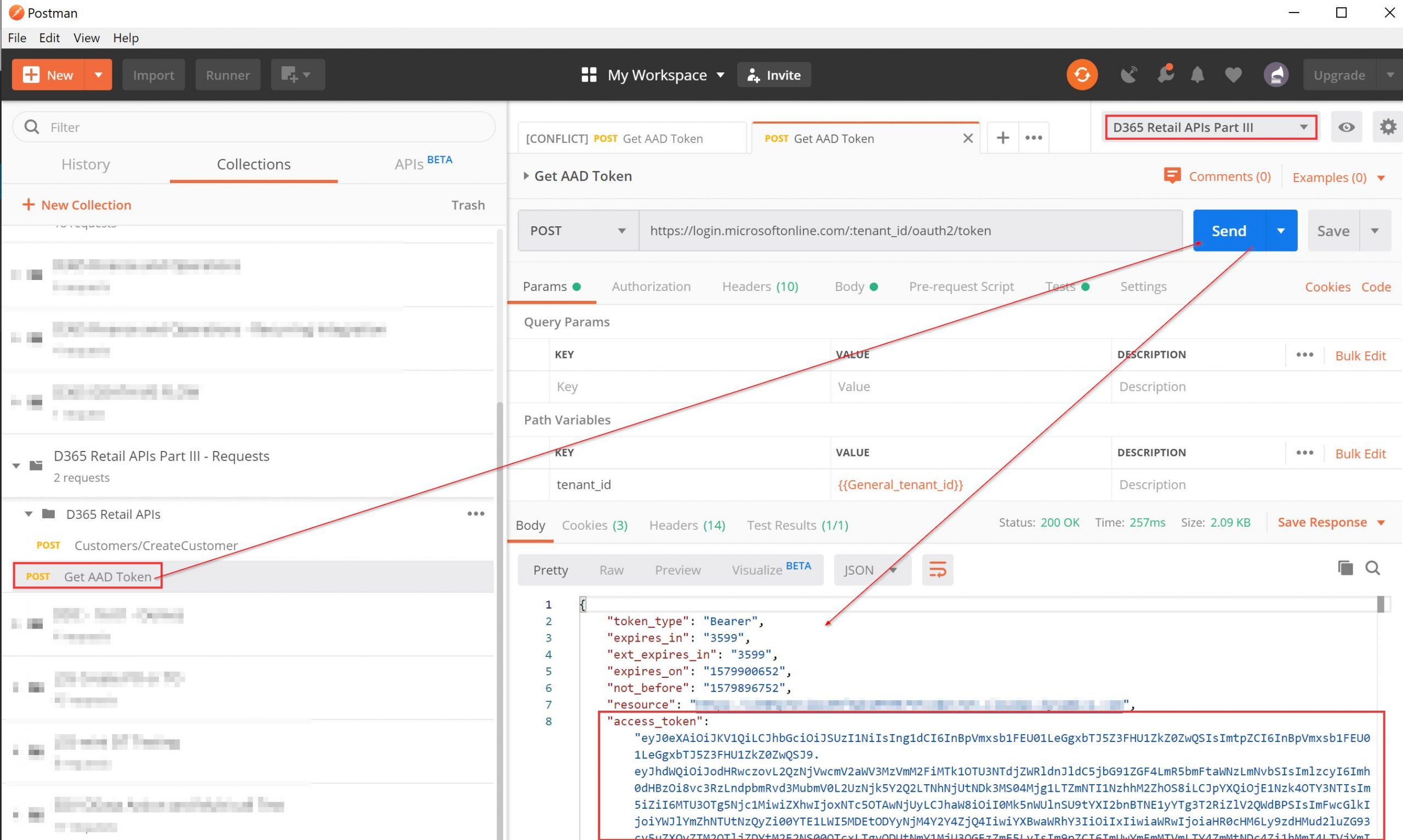
Task: Open the View menu
Action: click(87, 37)
